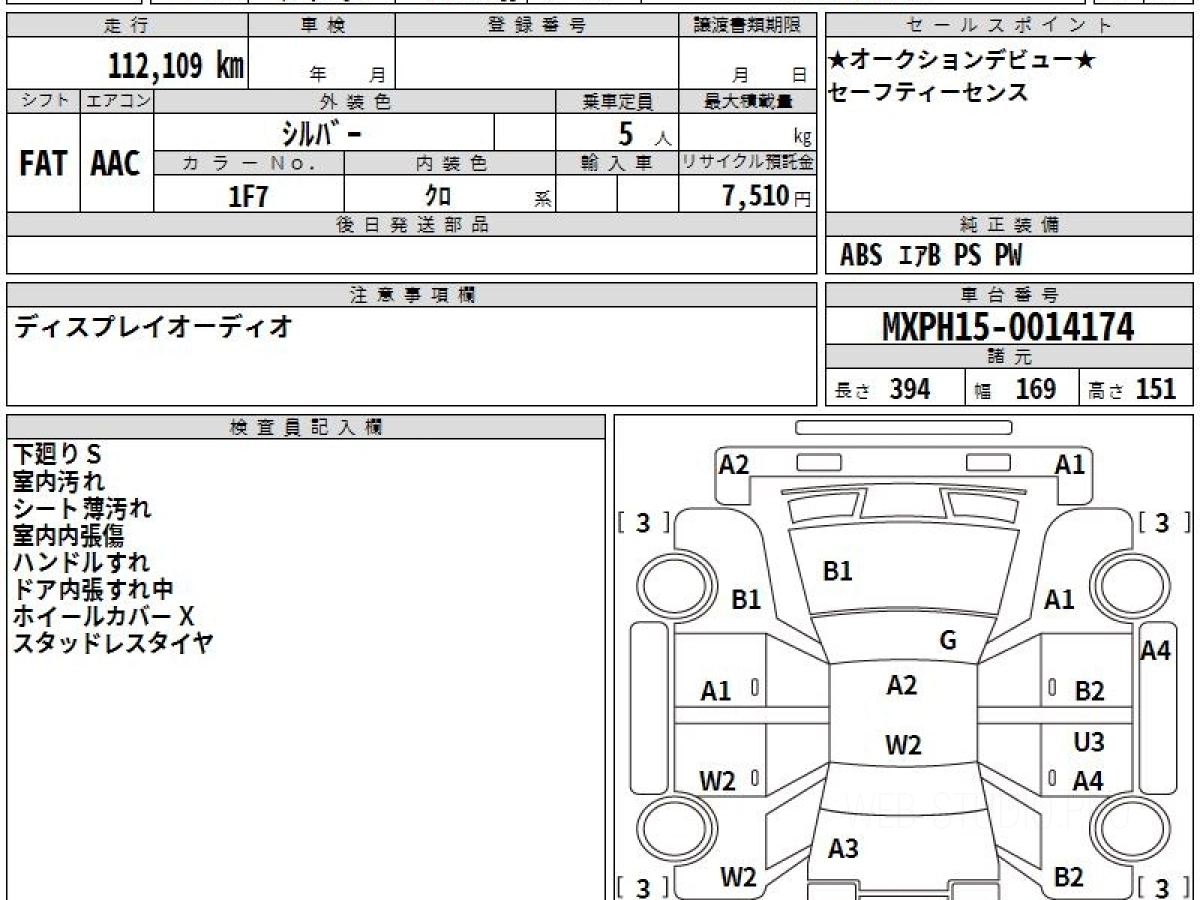Click the エアコン column header
This screenshot has width=1200, height=900.
pyautogui.click(x=117, y=101)
